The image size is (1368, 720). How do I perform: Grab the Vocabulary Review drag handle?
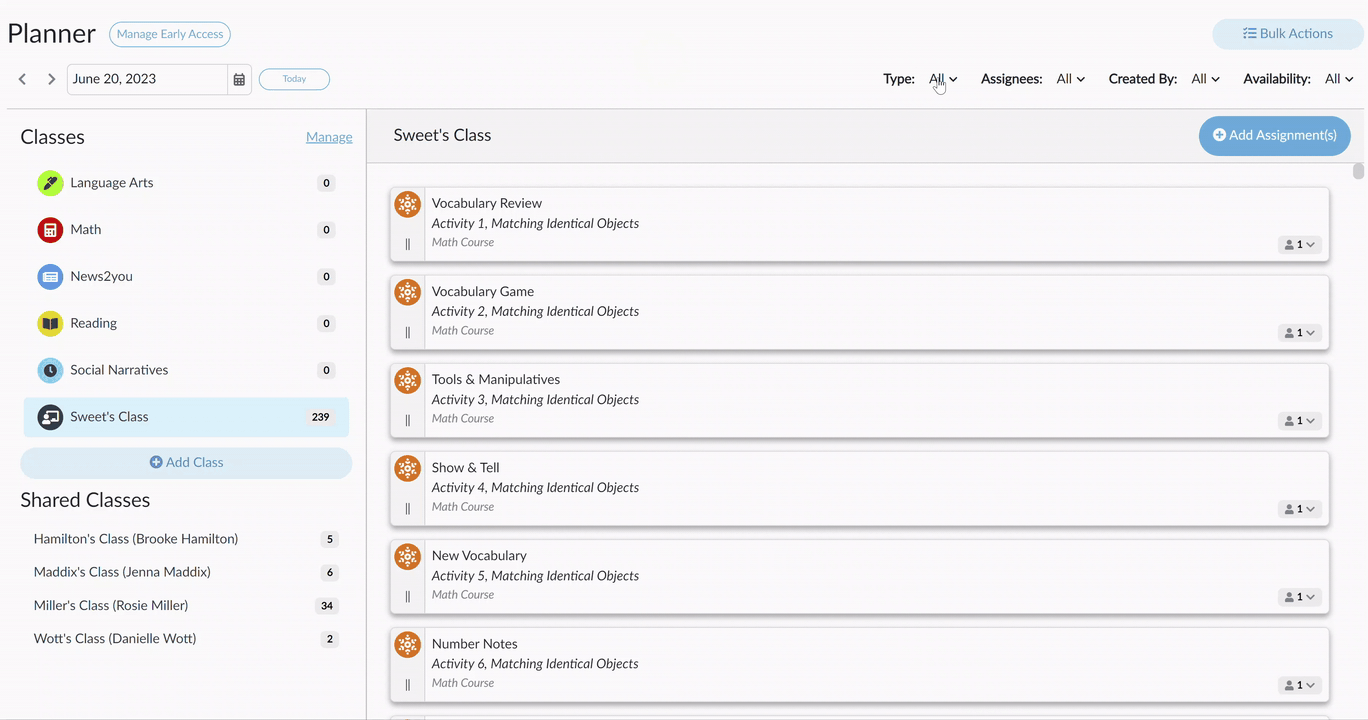pyautogui.click(x=407, y=244)
